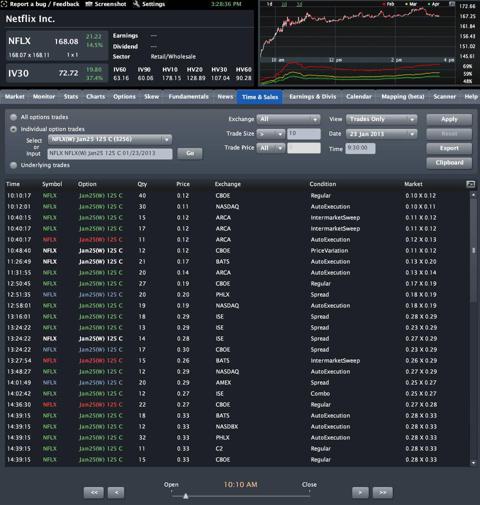Go to previous page with < button

116,492
